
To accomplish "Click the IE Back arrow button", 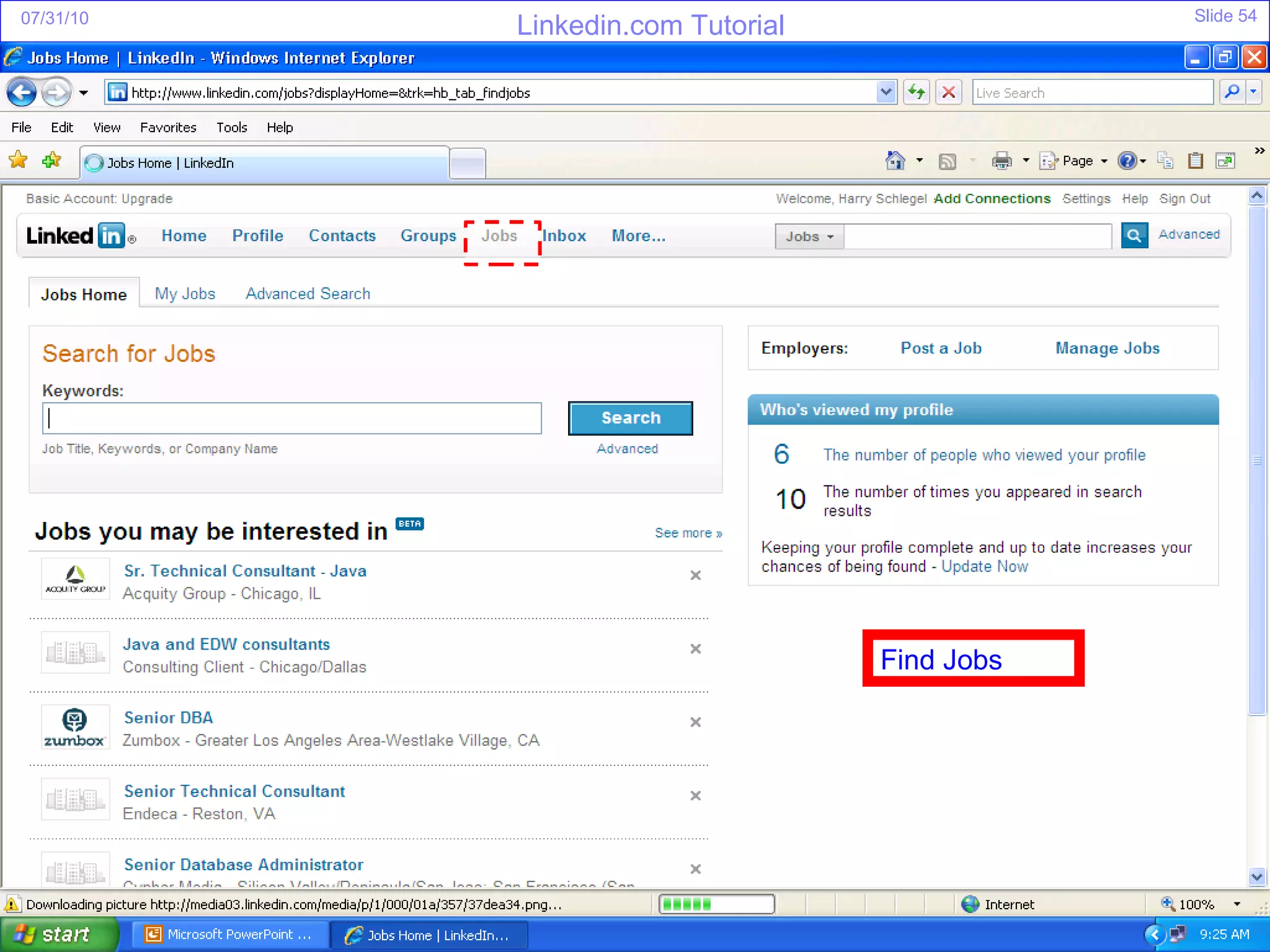I will click(22, 93).
